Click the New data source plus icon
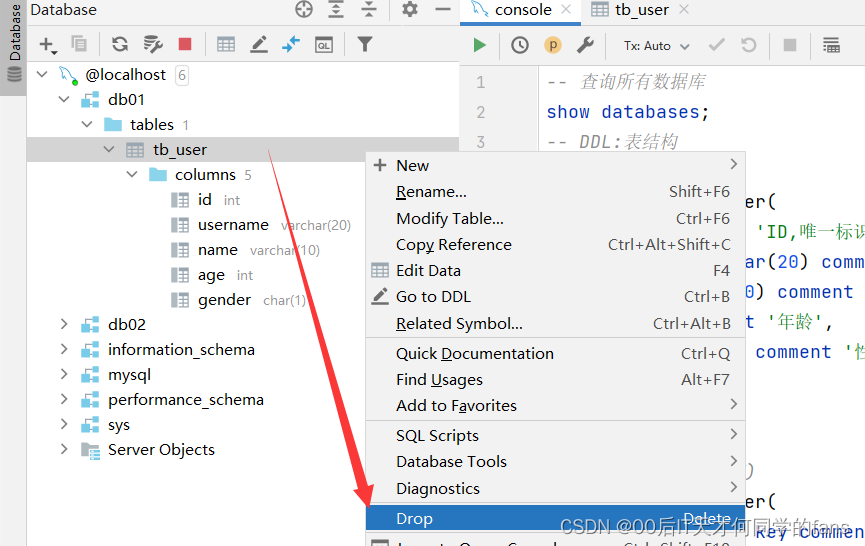The width and height of the screenshot is (865, 546). (48, 45)
